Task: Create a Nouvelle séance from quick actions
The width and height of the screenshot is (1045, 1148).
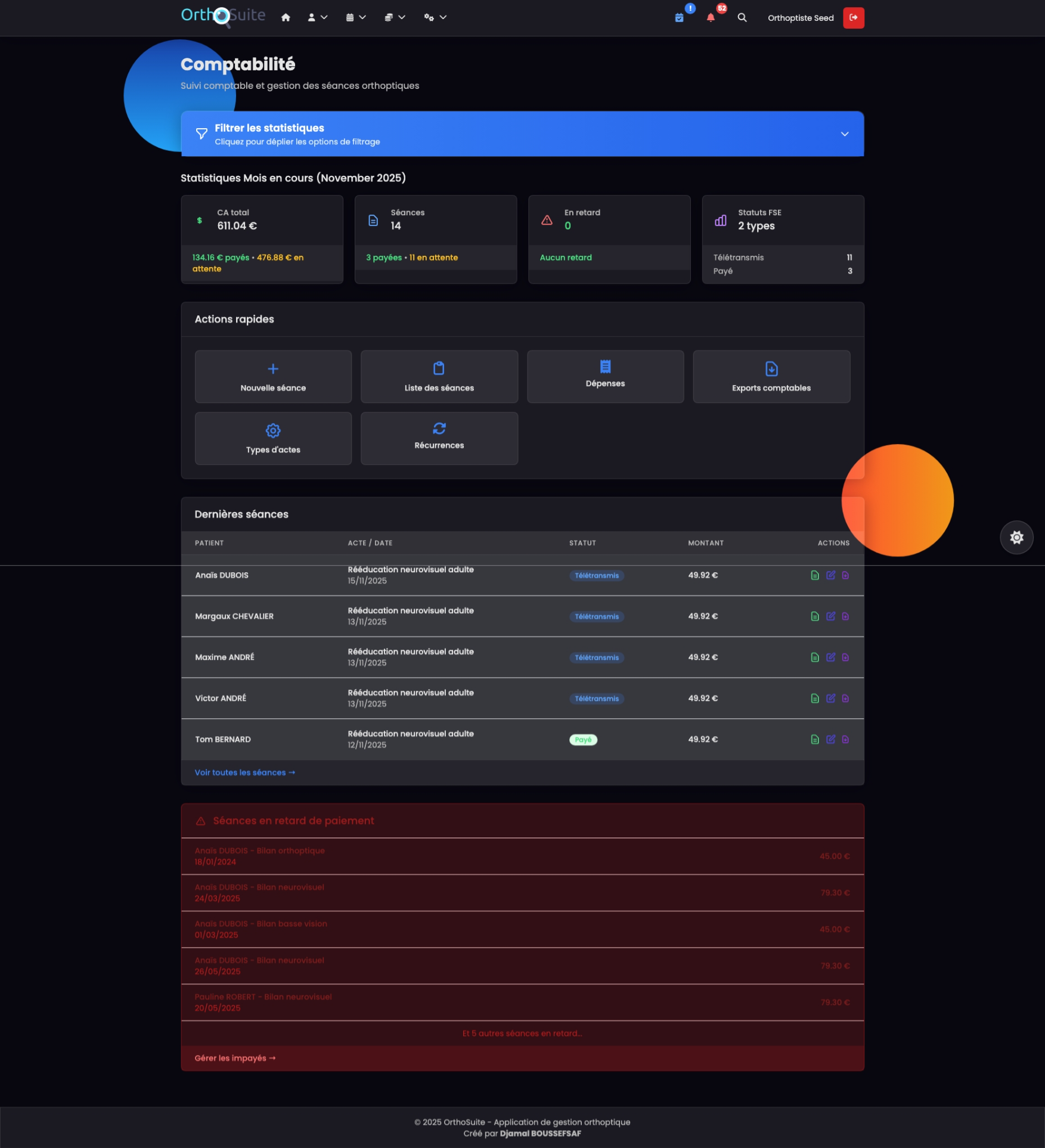Action: pyautogui.click(x=272, y=377)
